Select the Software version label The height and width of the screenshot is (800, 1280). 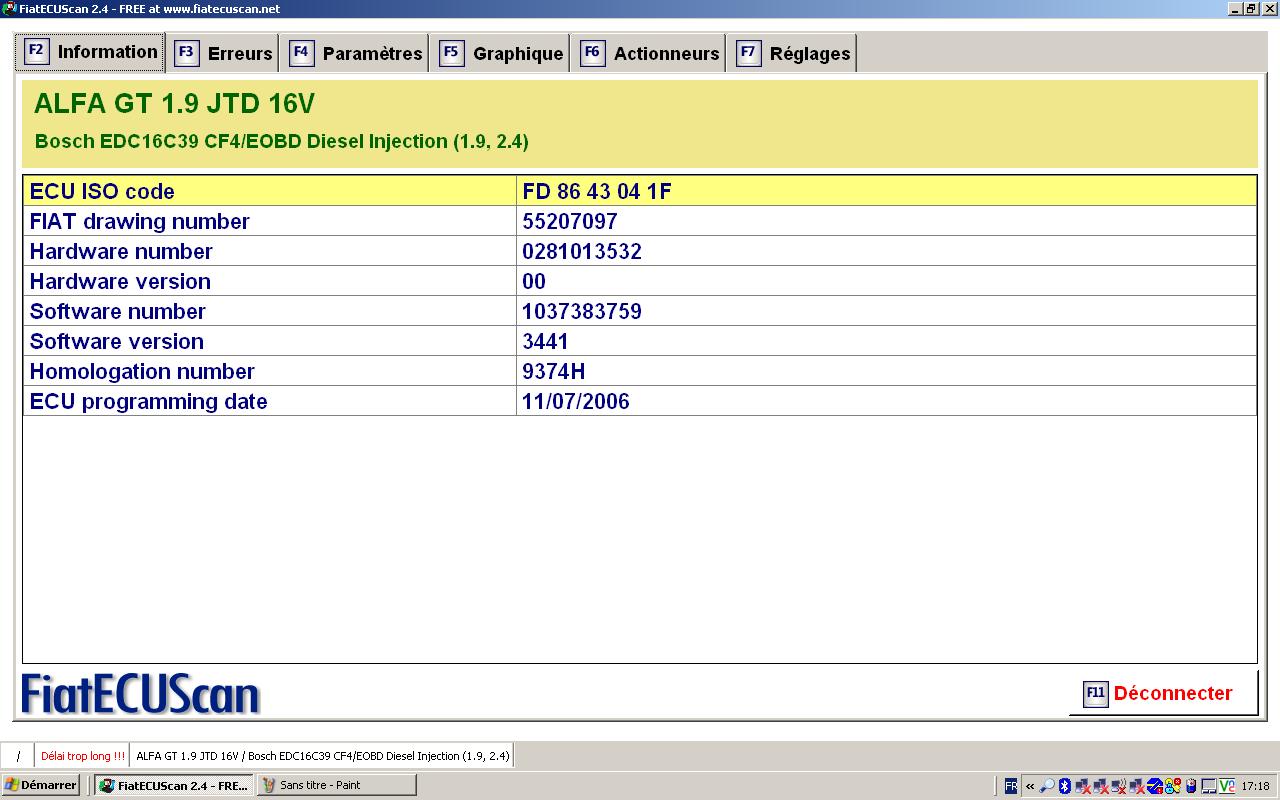pyautogui.click(x=116, y=341)
